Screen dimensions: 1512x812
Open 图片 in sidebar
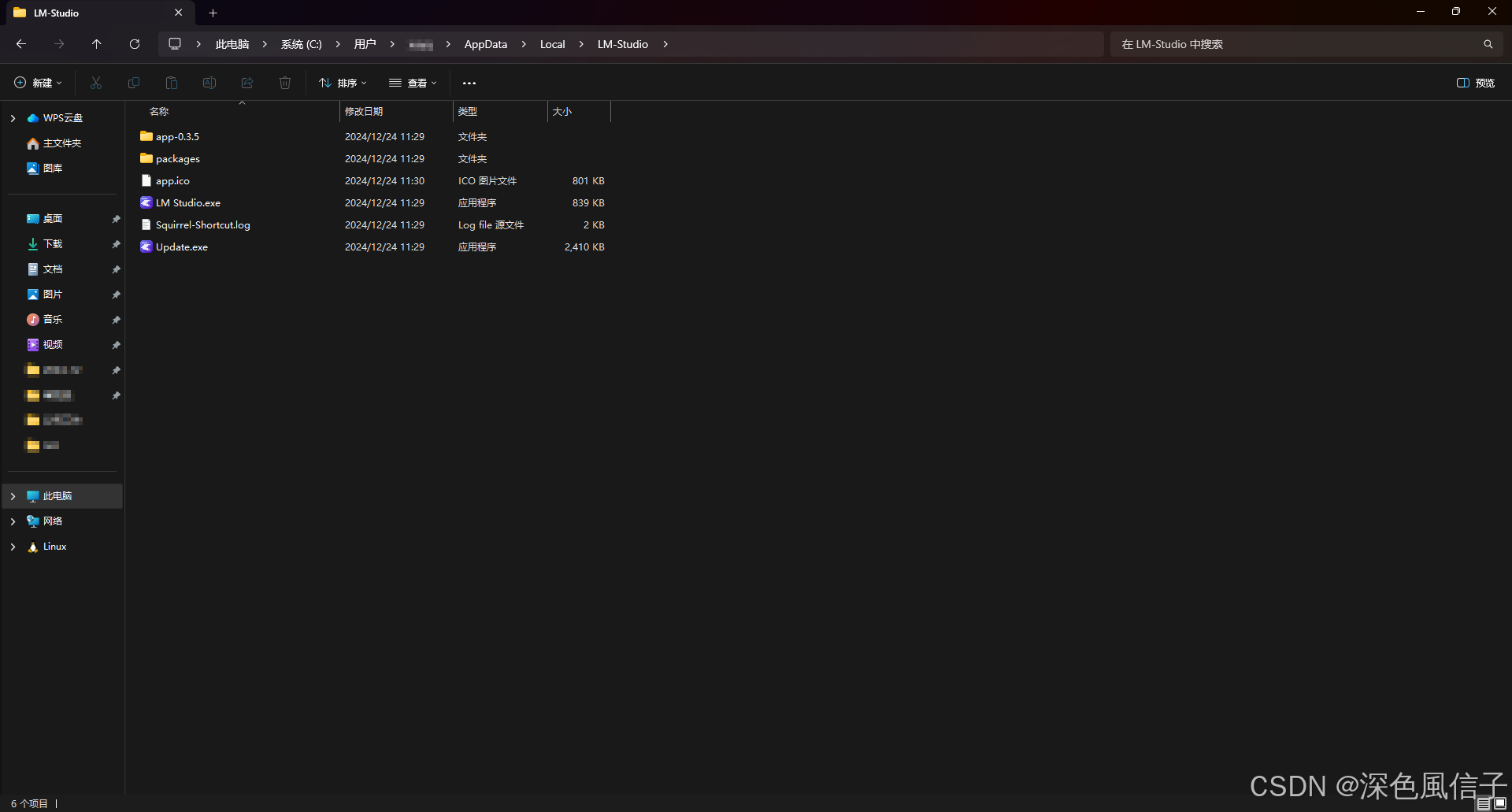pos(53,295)
